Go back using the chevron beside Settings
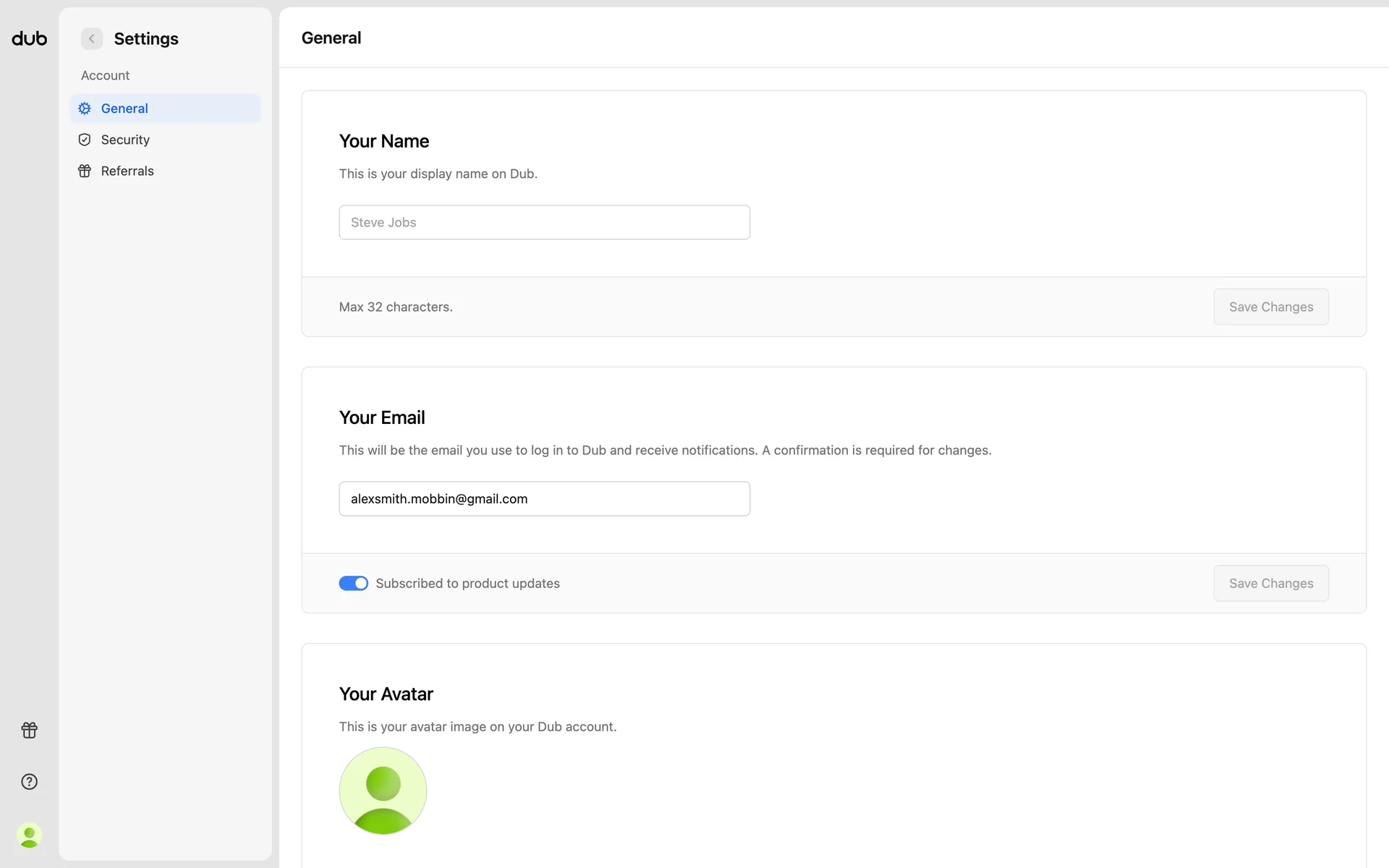1389x868 pixels. click(x=92, y=38)
